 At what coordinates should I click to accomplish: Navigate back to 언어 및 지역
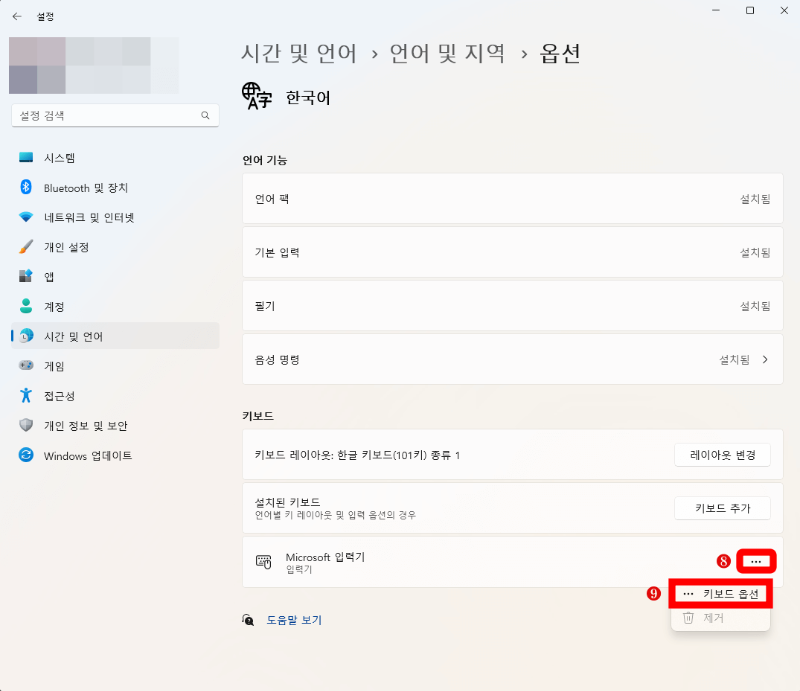[447, 54]
